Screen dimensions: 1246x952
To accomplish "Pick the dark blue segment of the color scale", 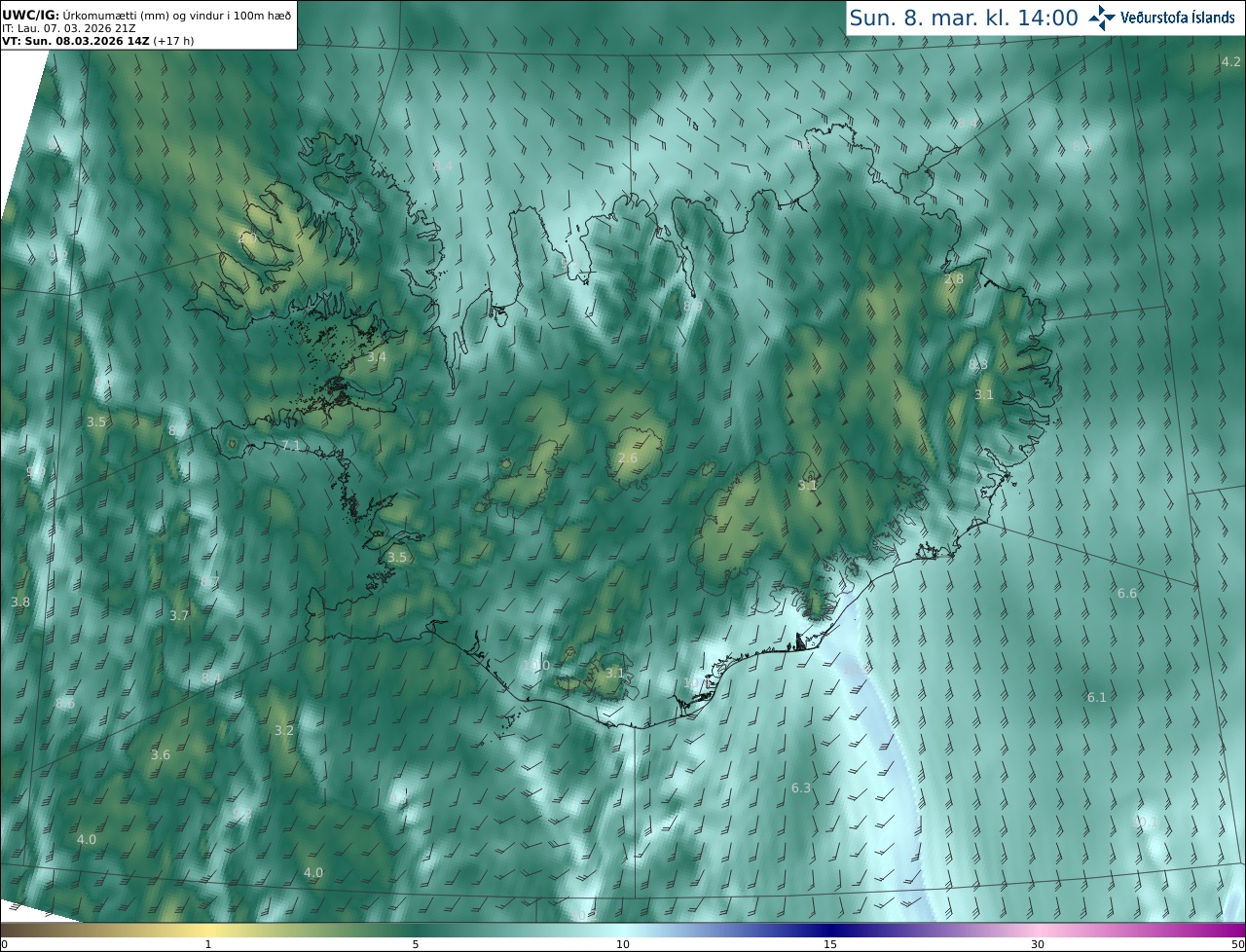I will pos(832,930).
